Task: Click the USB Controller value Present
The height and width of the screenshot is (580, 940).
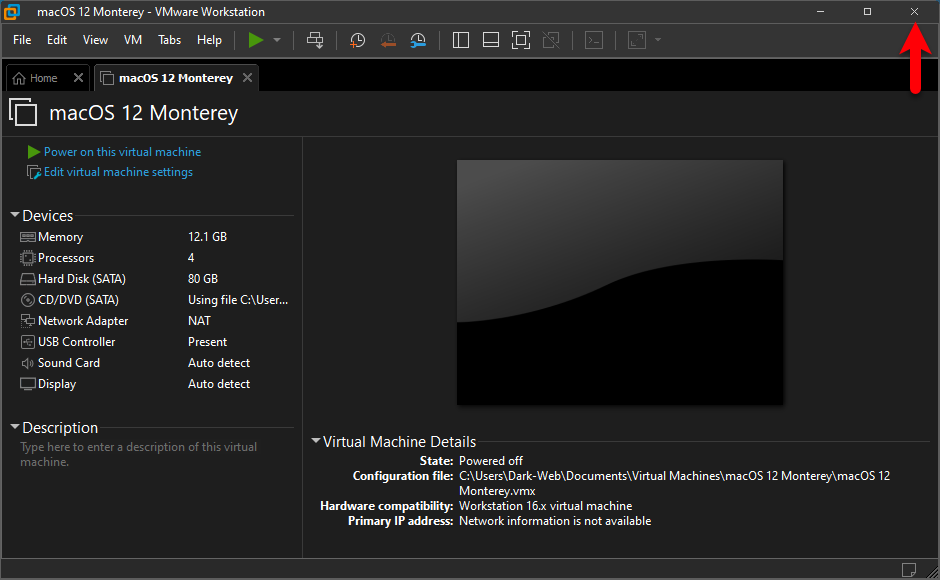Action: point(207,342)
